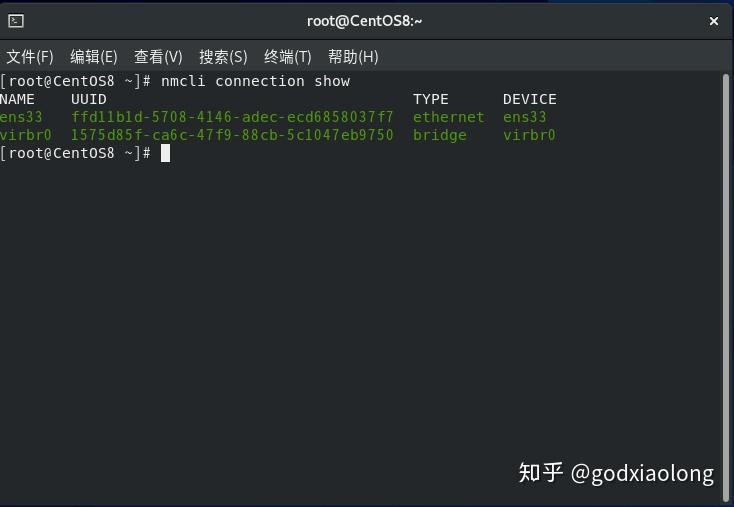Click the window title root@CentOS8:~
The image size is (734, 507).
[364, 20]
